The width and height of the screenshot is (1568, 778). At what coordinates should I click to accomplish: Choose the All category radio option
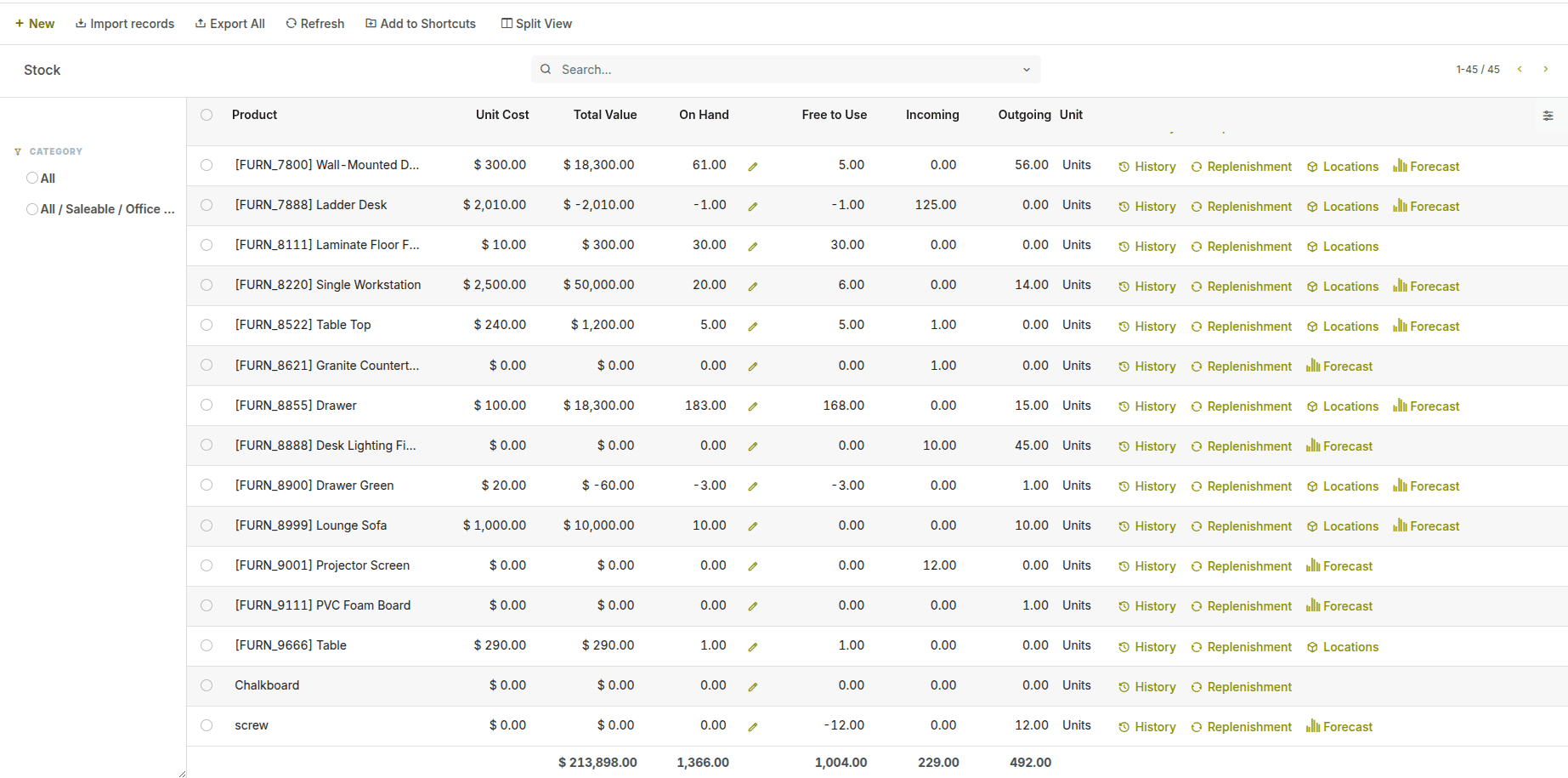[32, 179]
